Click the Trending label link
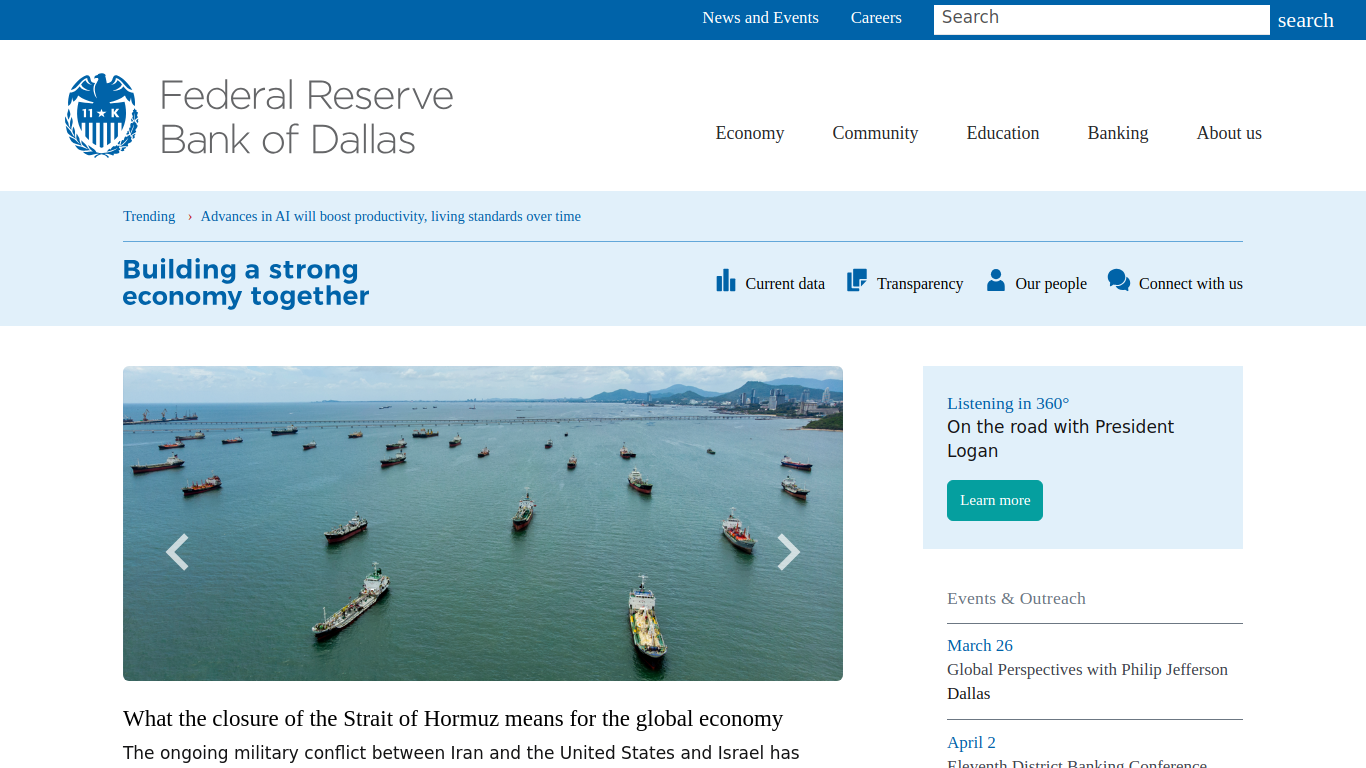The image size is (1366, 768). [x=149, y=216]
